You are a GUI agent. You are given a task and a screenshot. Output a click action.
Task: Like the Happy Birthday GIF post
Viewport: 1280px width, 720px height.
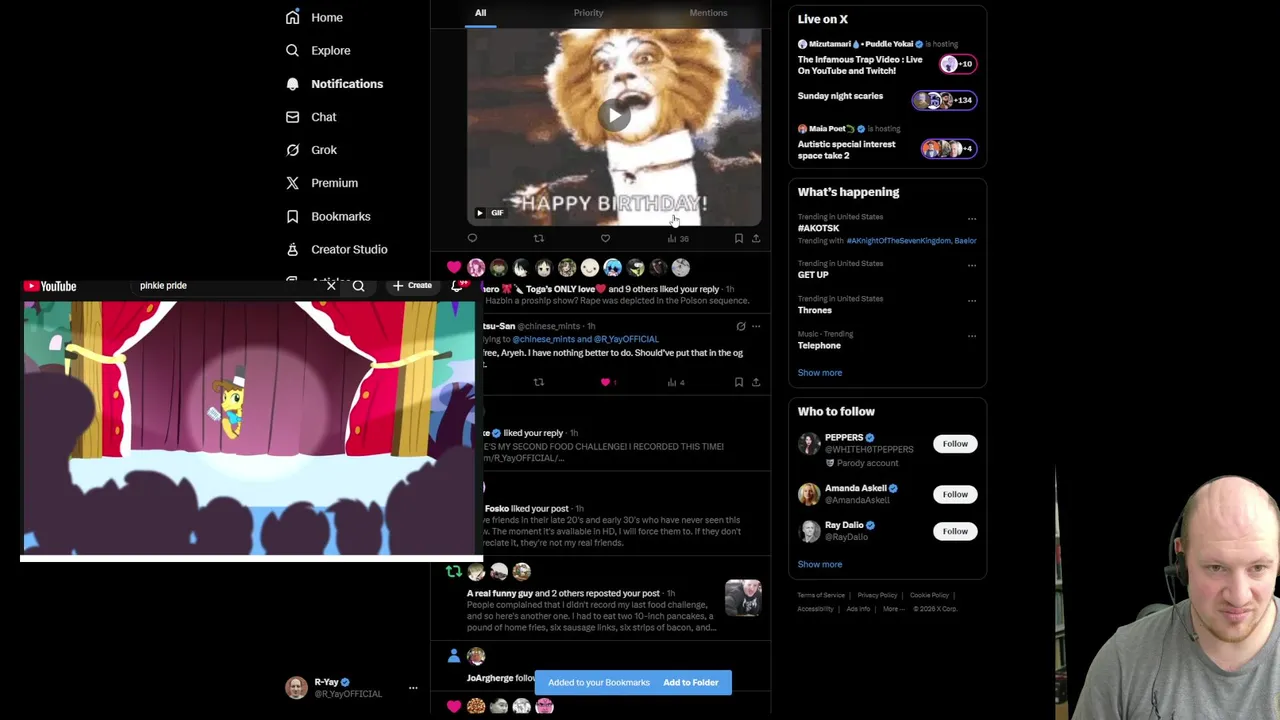click(605, 238)
